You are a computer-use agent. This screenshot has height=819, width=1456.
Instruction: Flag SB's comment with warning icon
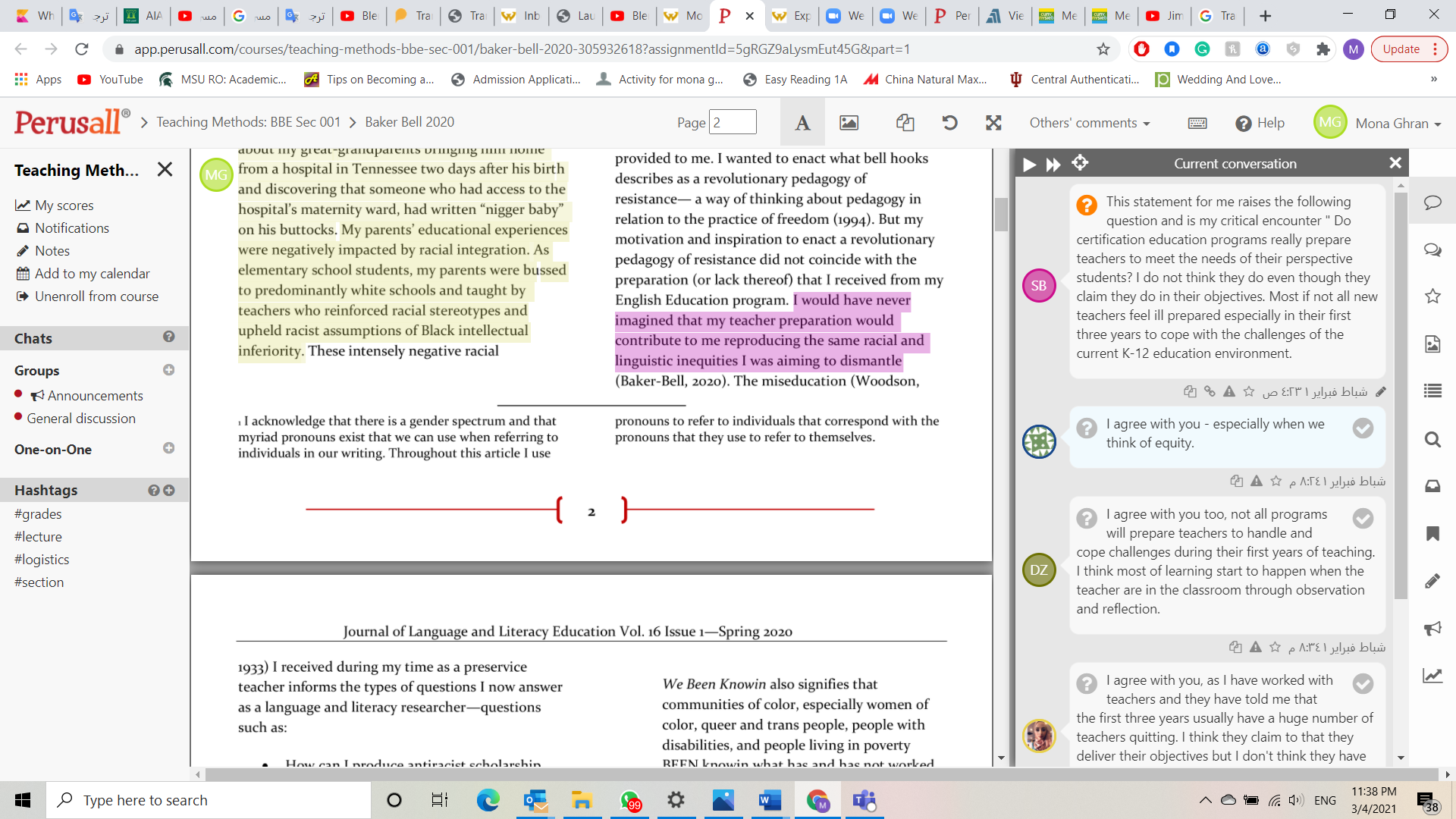tap(1229, 392)
